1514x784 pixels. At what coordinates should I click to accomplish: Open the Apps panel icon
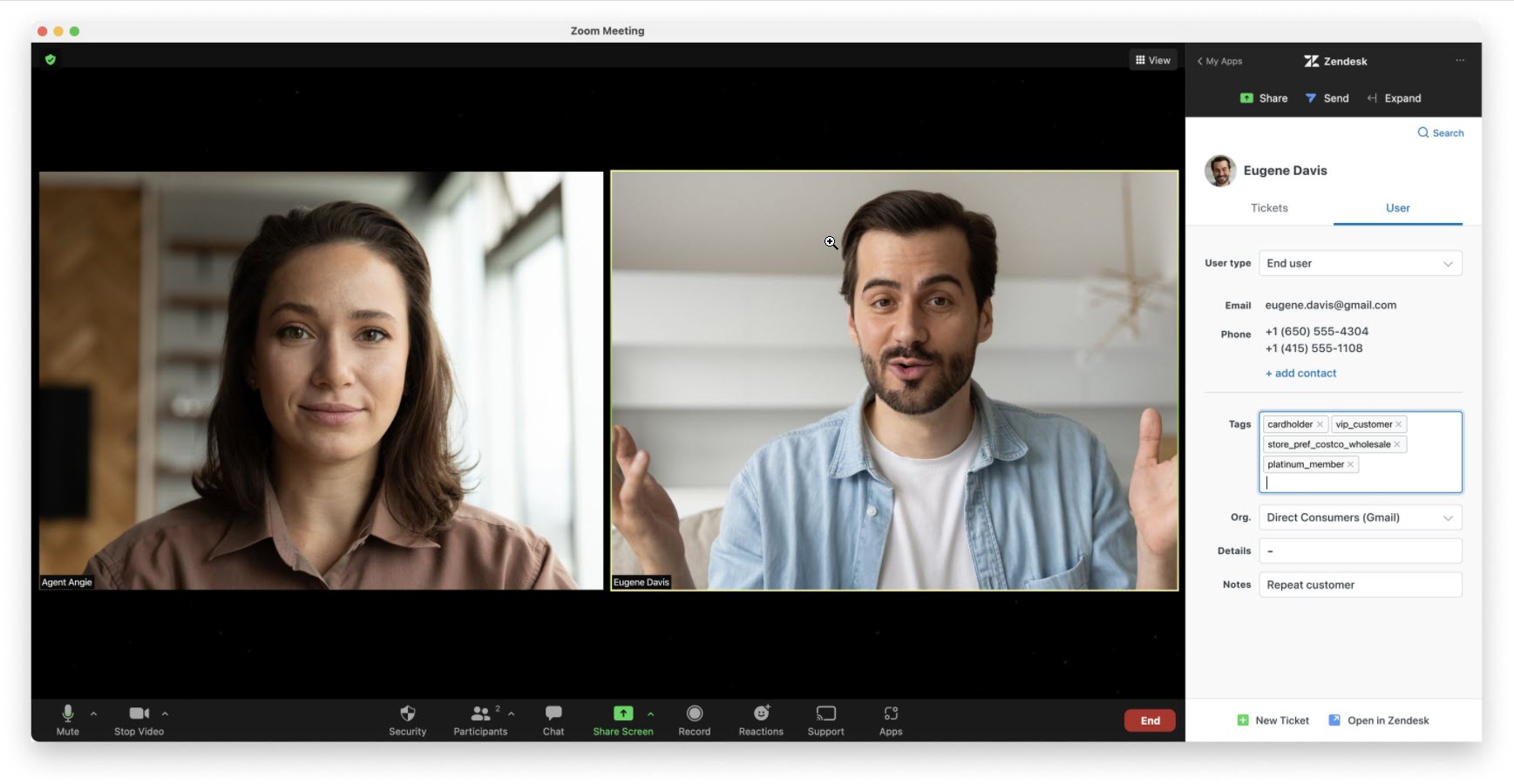coord(890,713)
